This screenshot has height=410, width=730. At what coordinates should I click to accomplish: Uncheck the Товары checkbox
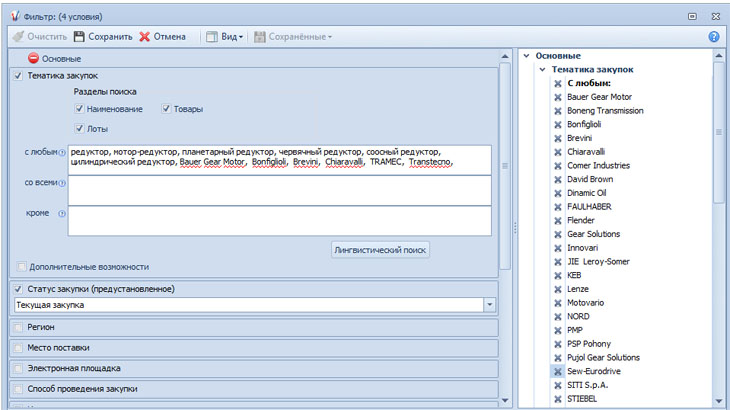[x=166, y=109]
